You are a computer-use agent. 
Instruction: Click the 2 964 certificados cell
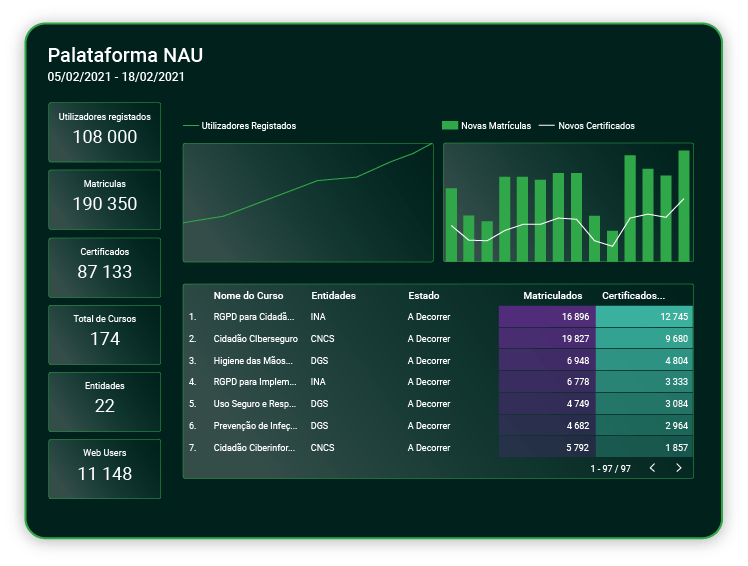(x=644, y=425)
